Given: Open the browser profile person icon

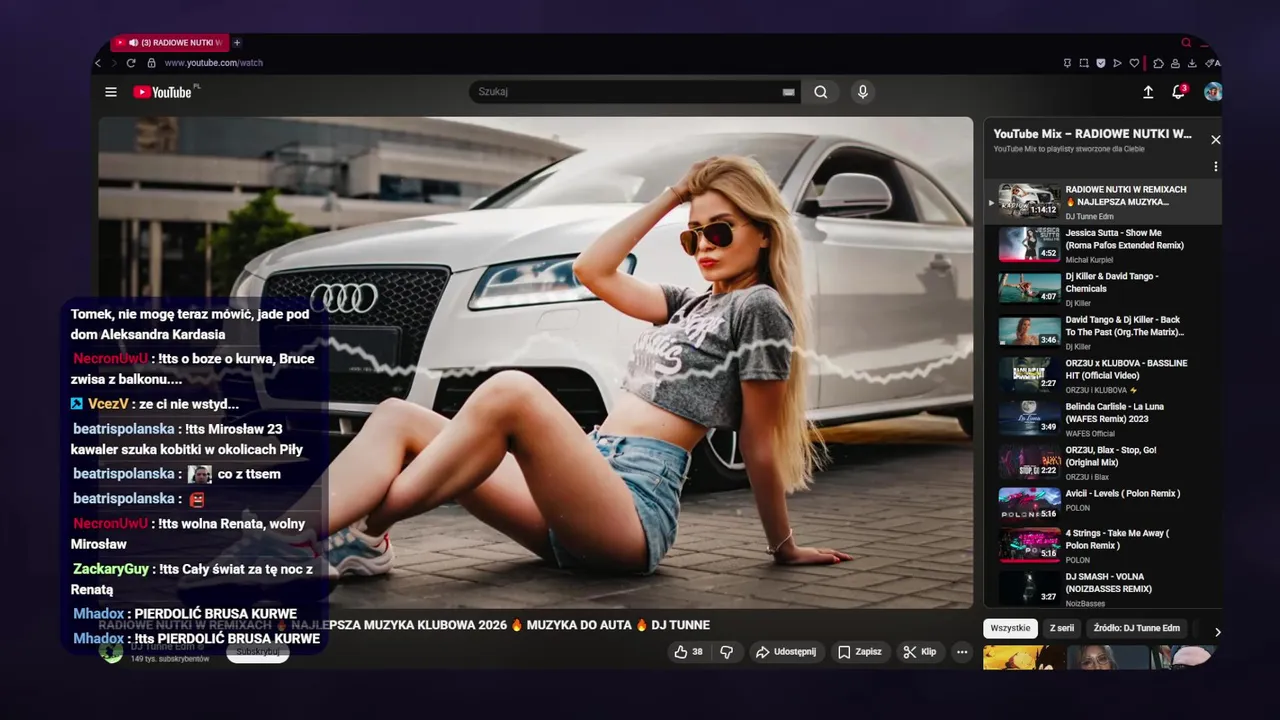Looking at the screenshot, I should tap(1175, 63).
